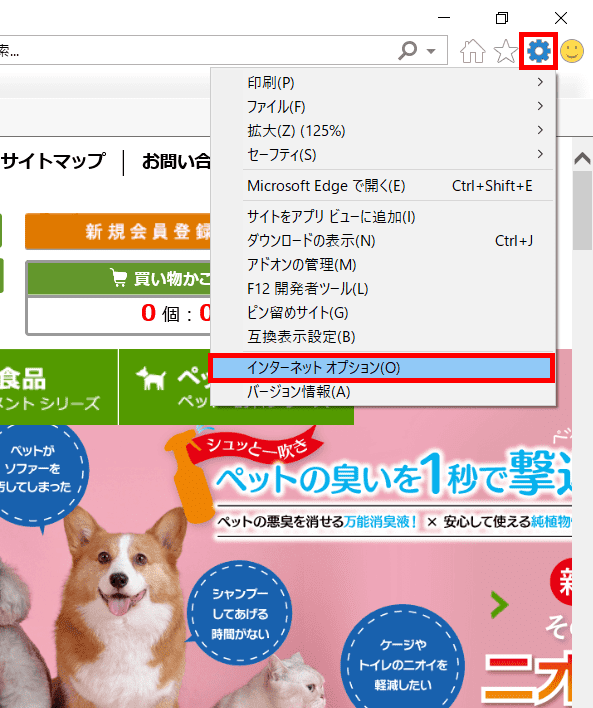Viewport: 593px width, 708px height.
Task: Open Favorites via the star icon
Action: [505, 51]
